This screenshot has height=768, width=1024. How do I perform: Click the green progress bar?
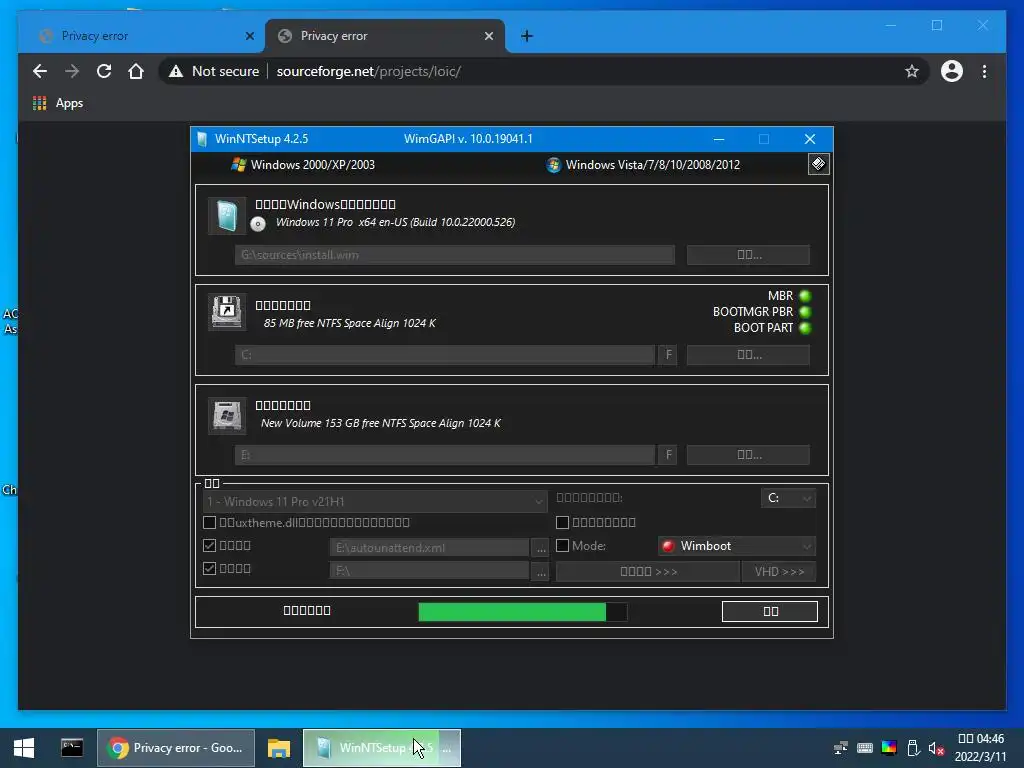click(x=522, y=612)
